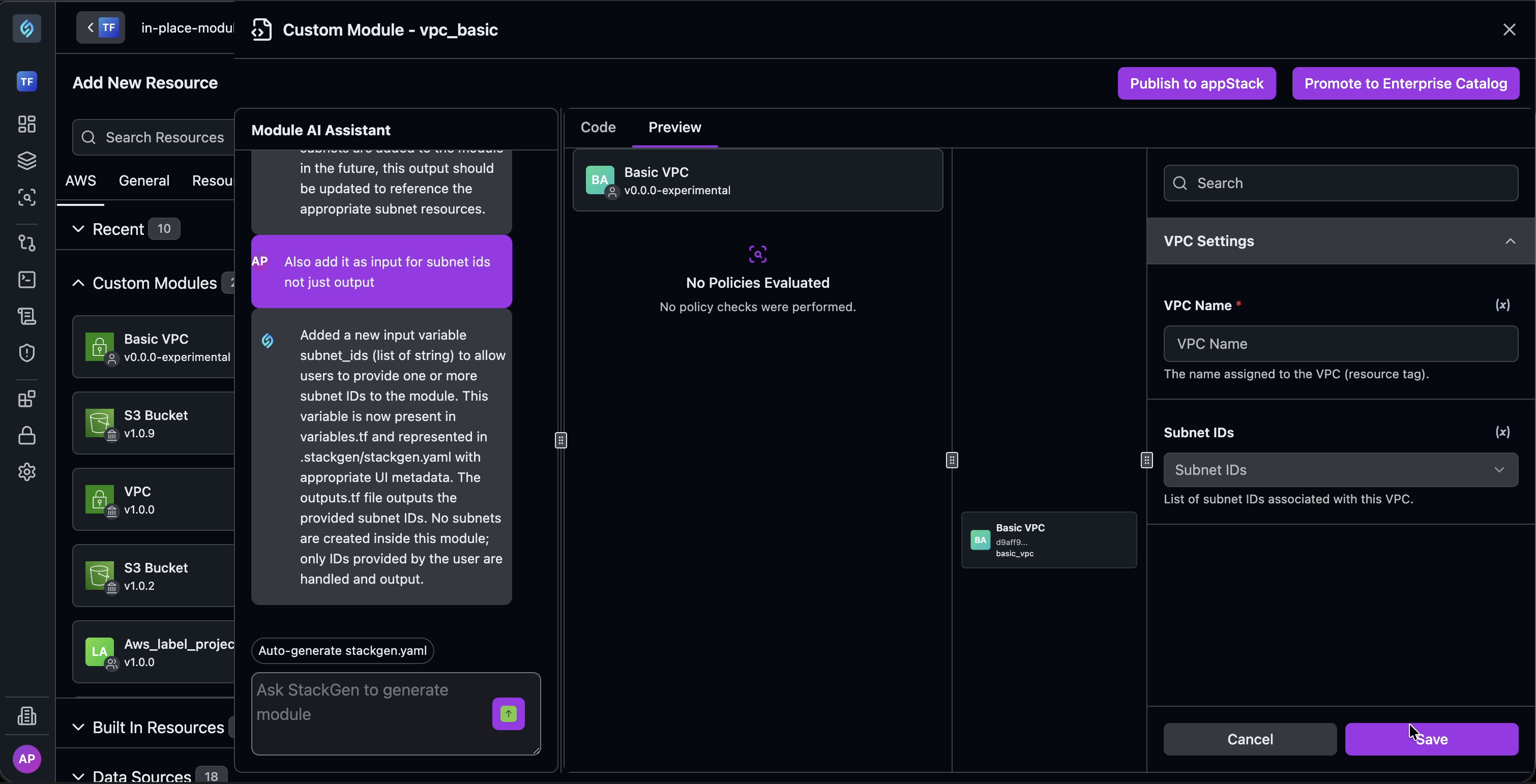The image size is (1536, 784).
Task: Select the Aws_label_project v1.0.0 module
Action: 154,652
